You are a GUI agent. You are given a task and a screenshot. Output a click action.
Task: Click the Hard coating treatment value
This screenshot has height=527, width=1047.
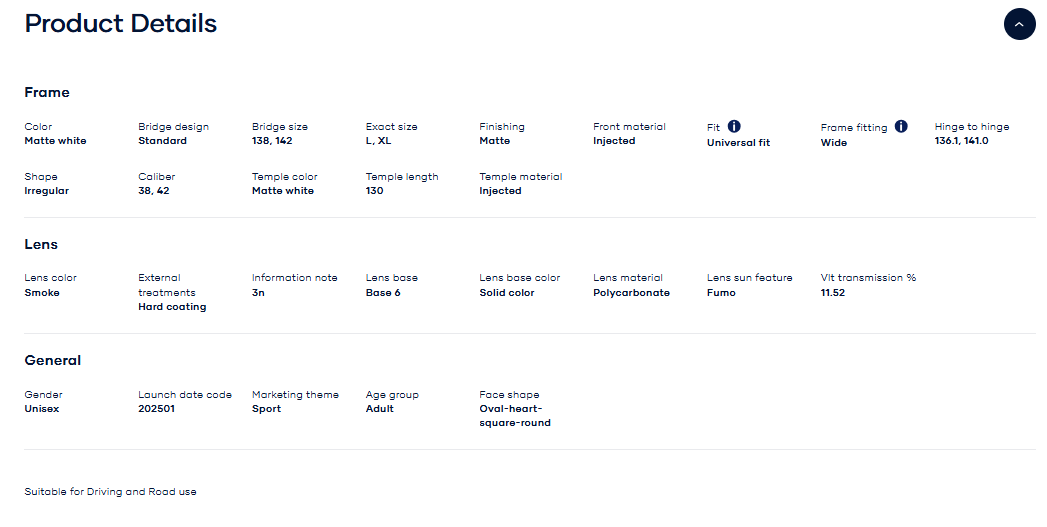[x=172, y=307]
